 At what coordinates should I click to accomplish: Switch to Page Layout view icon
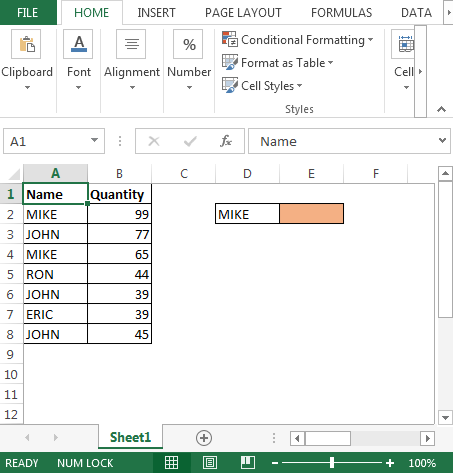(210, 463)
